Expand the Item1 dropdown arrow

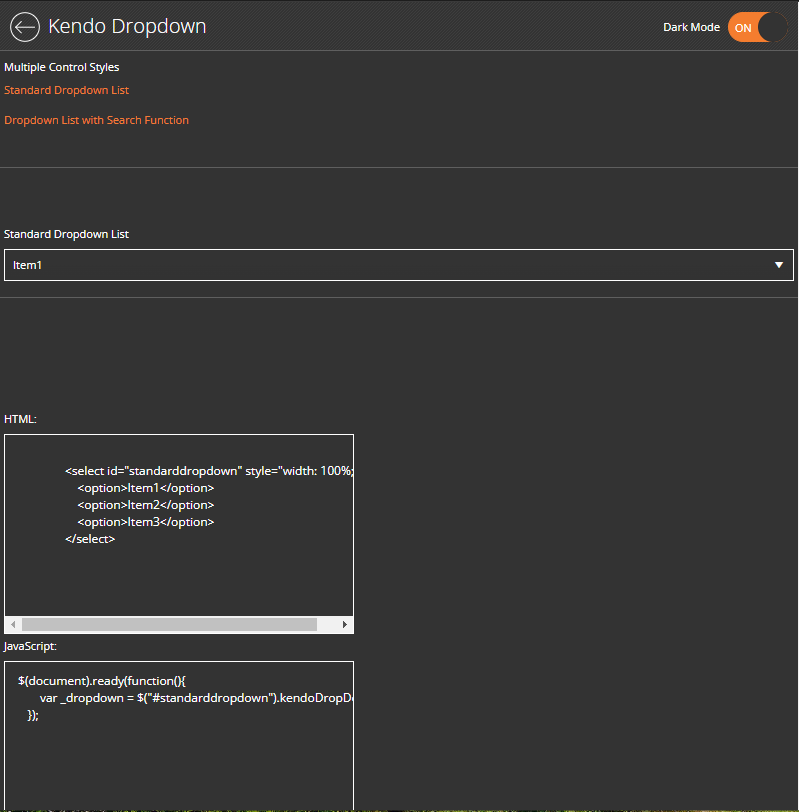779,265
